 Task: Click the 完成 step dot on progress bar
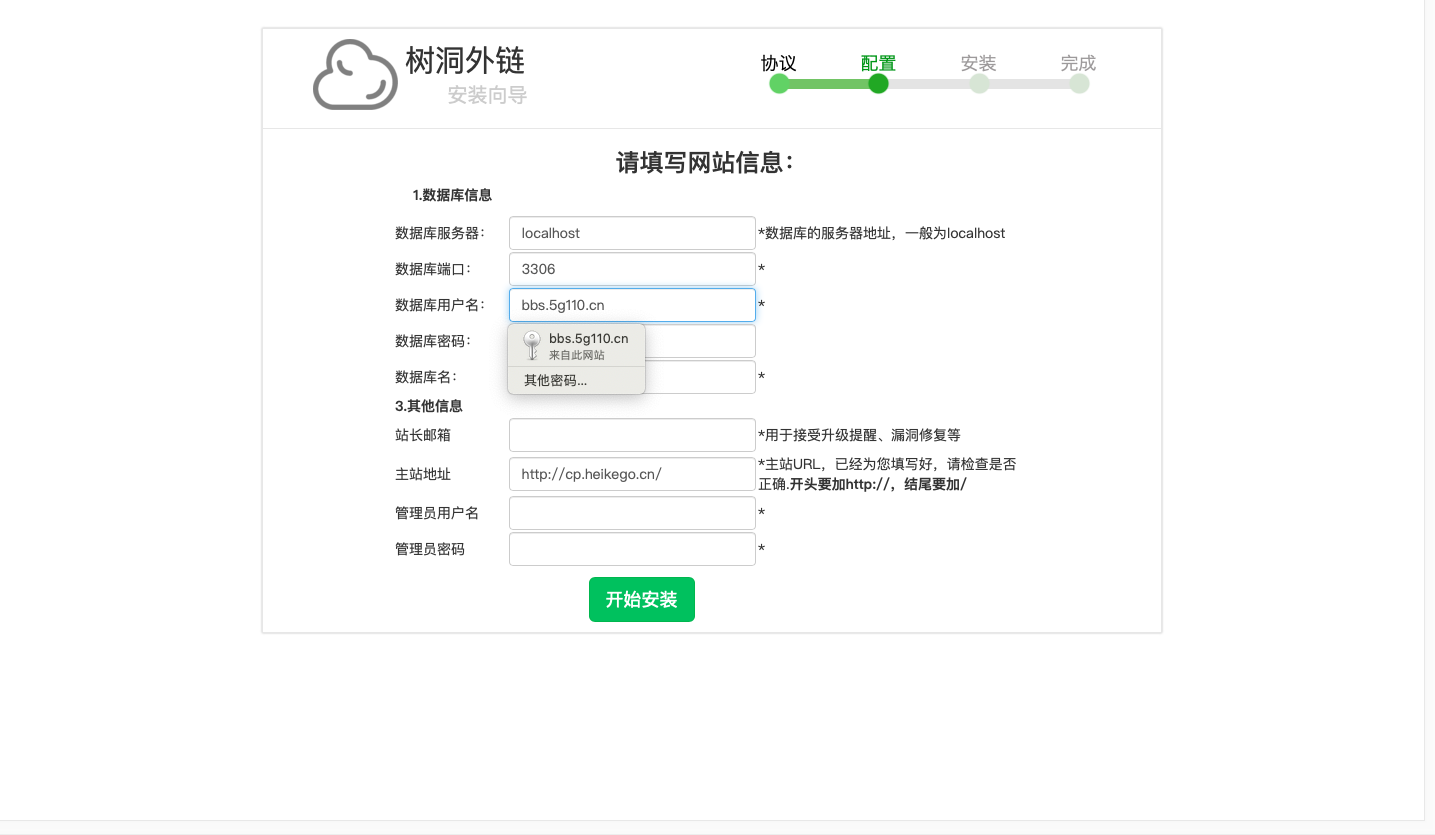1079,84
